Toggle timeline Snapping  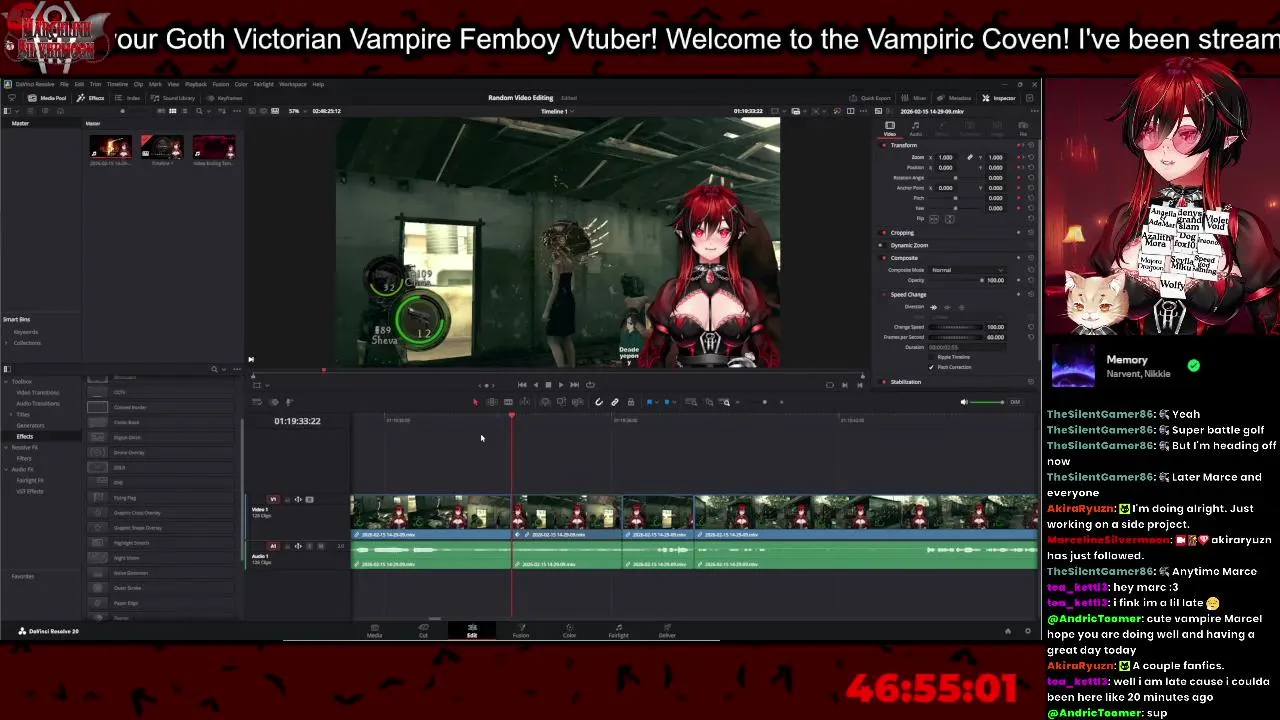(599, 402)
